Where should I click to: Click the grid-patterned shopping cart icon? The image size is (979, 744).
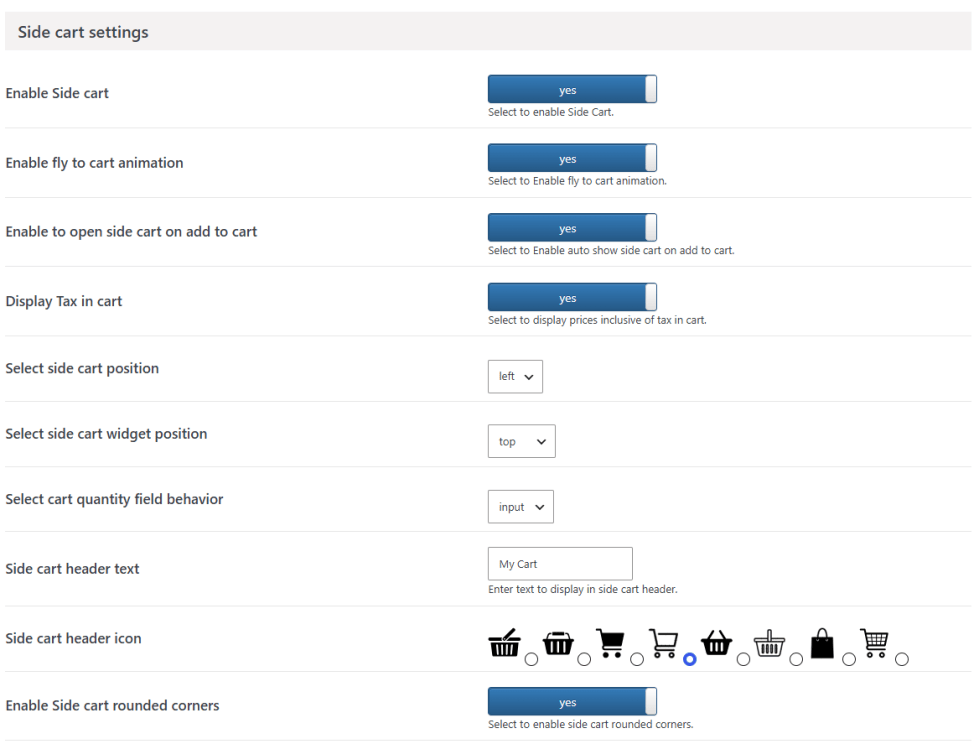tap(875, 643)
